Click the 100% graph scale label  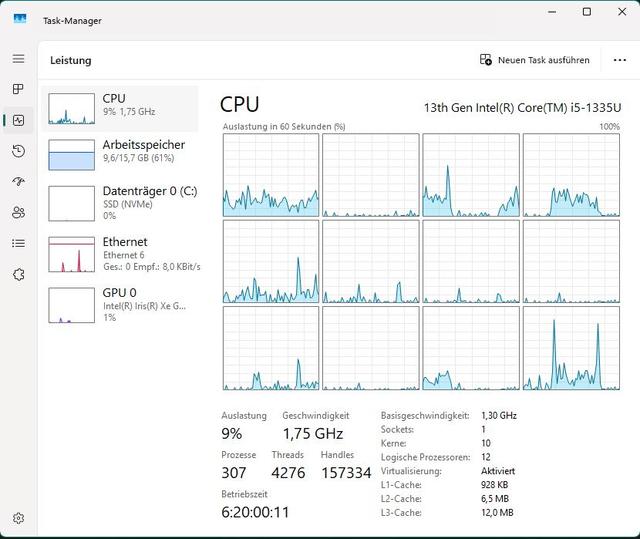point(609,127)
